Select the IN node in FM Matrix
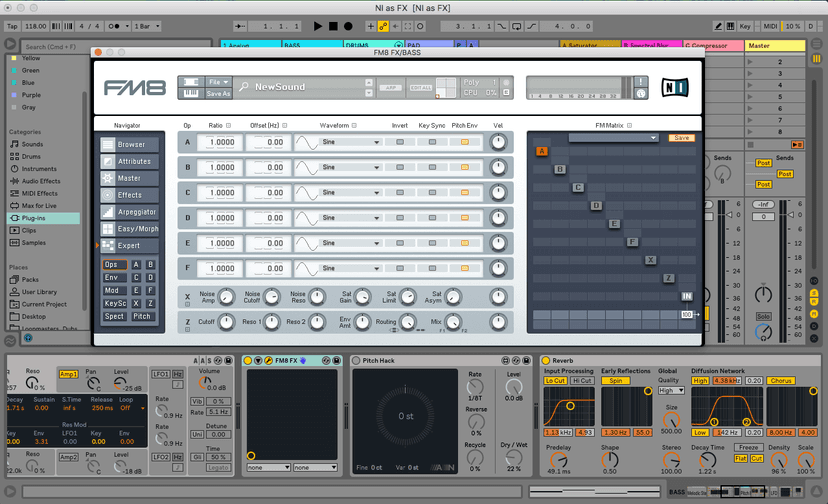Viewport: 828px width, 504px height. 686,296
